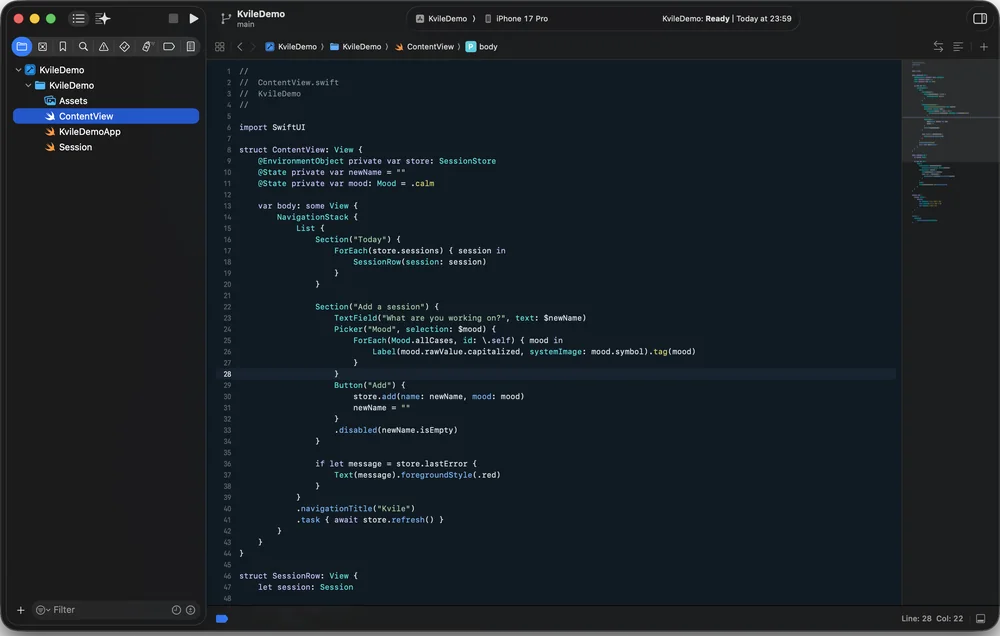Viewport: 1000px width, 636px height.
Task: Open the editor options lines menu
Action: point(958,47)
